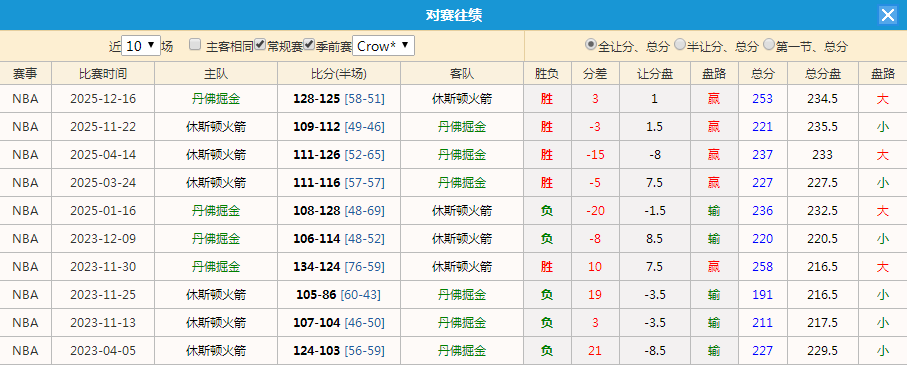This screenshot has width=907, height=367.
Task: Close the 对赛往绩 dialog
Action: pos(887,15)
